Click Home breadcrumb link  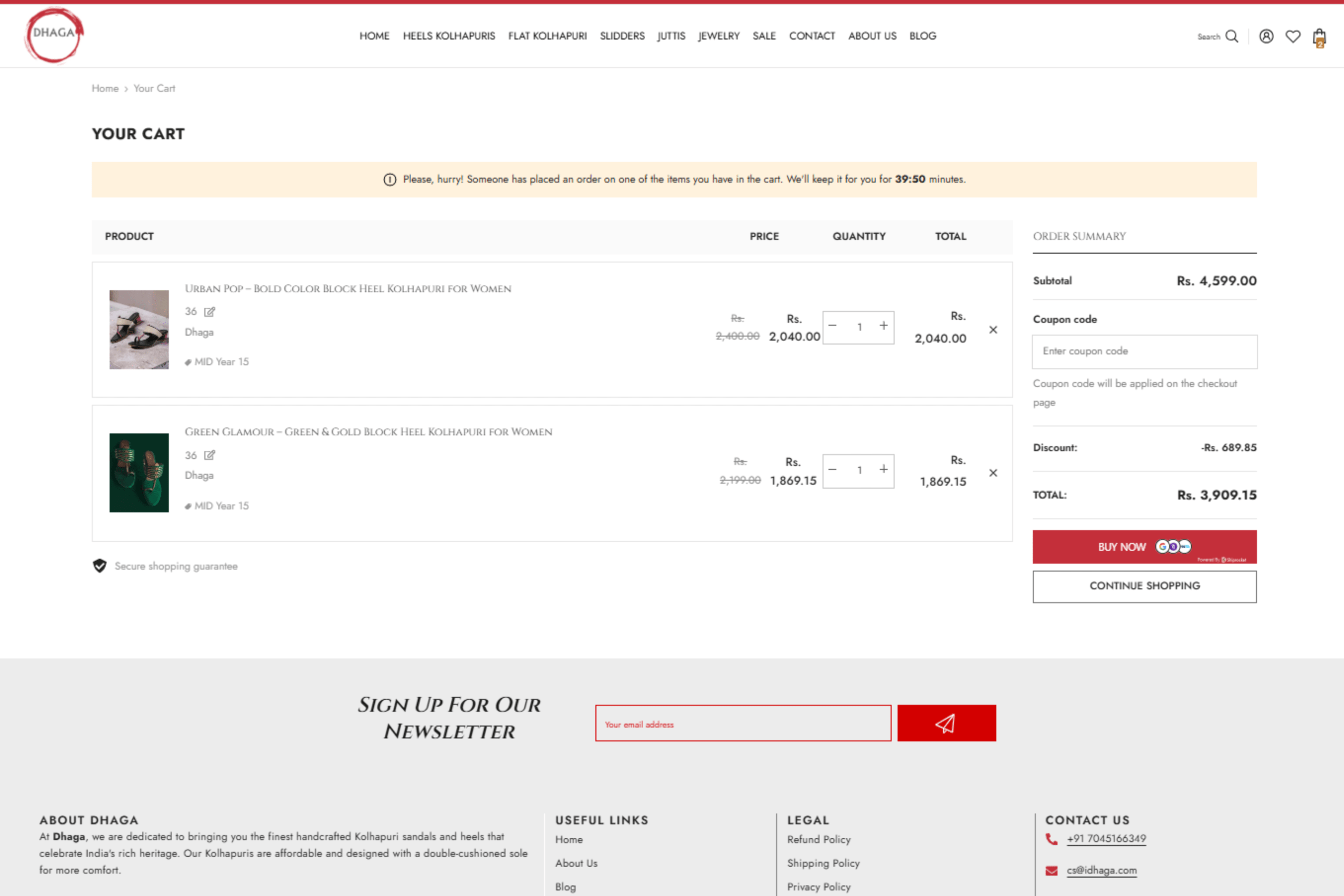[105, 89]
